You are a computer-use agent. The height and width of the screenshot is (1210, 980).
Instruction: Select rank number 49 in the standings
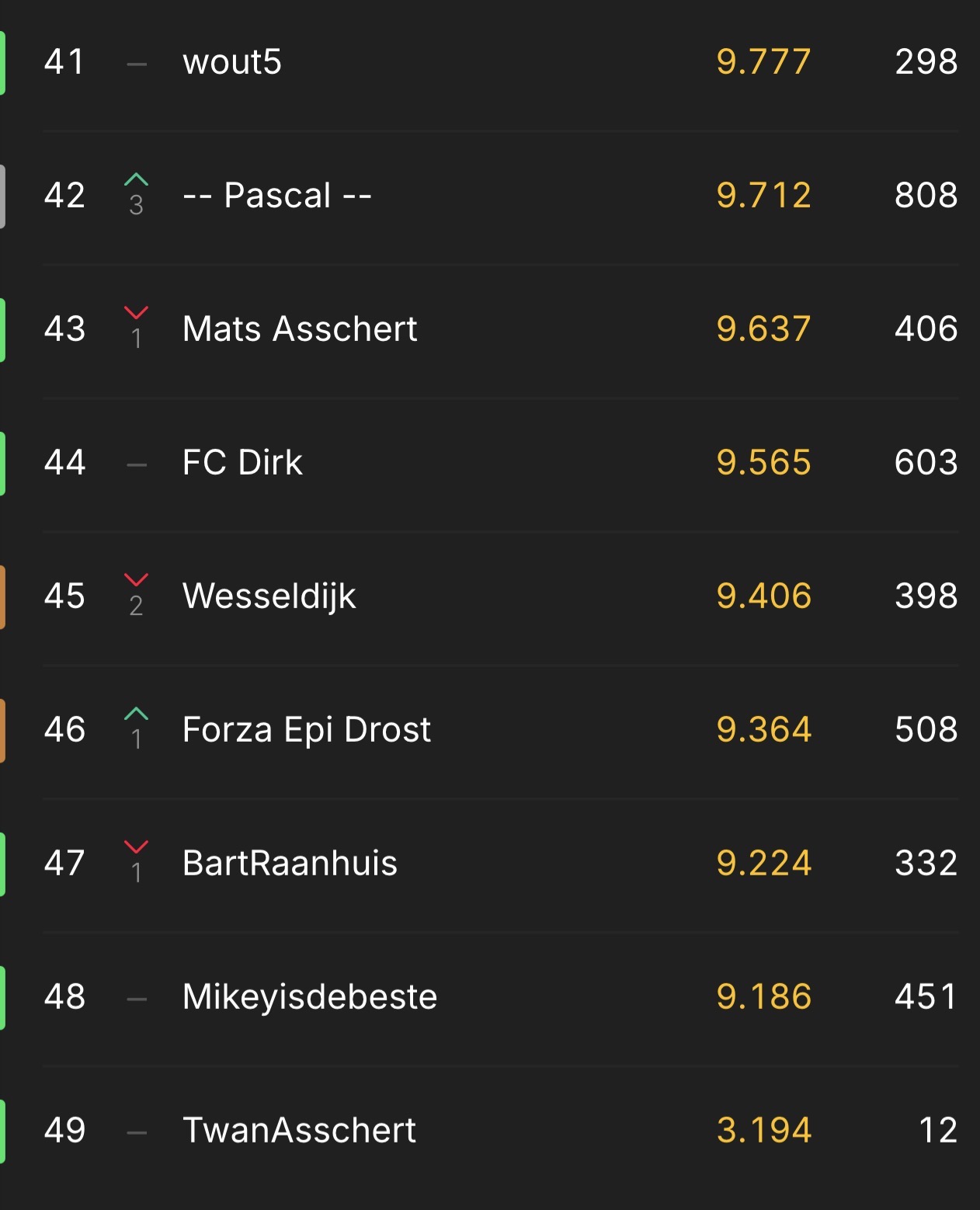coord(64,1131)
